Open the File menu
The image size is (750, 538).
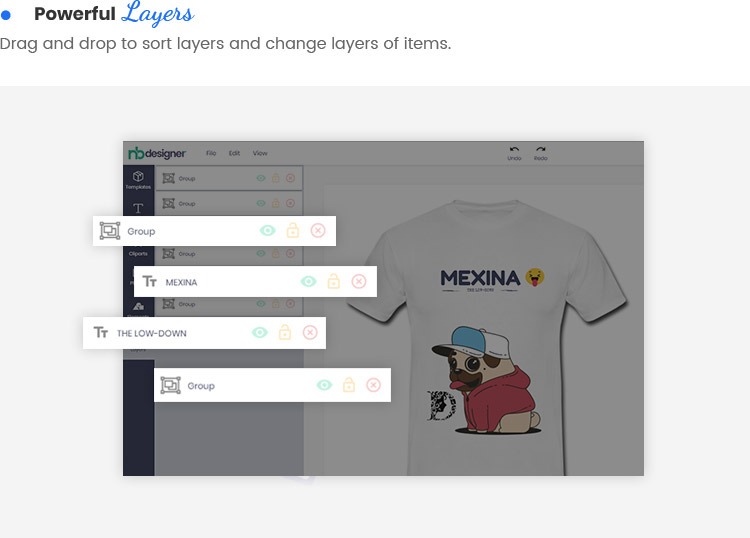[x=211, y=153]
